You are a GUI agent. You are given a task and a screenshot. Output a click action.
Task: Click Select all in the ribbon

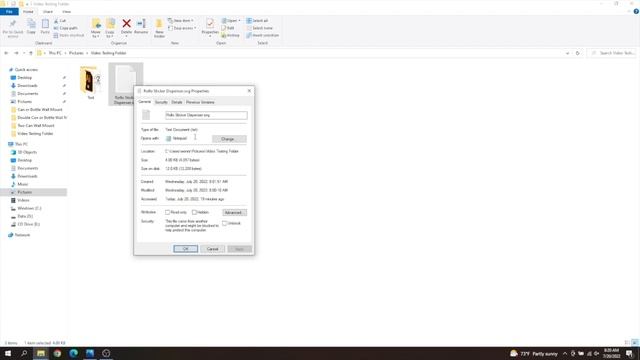pos(258,21)
